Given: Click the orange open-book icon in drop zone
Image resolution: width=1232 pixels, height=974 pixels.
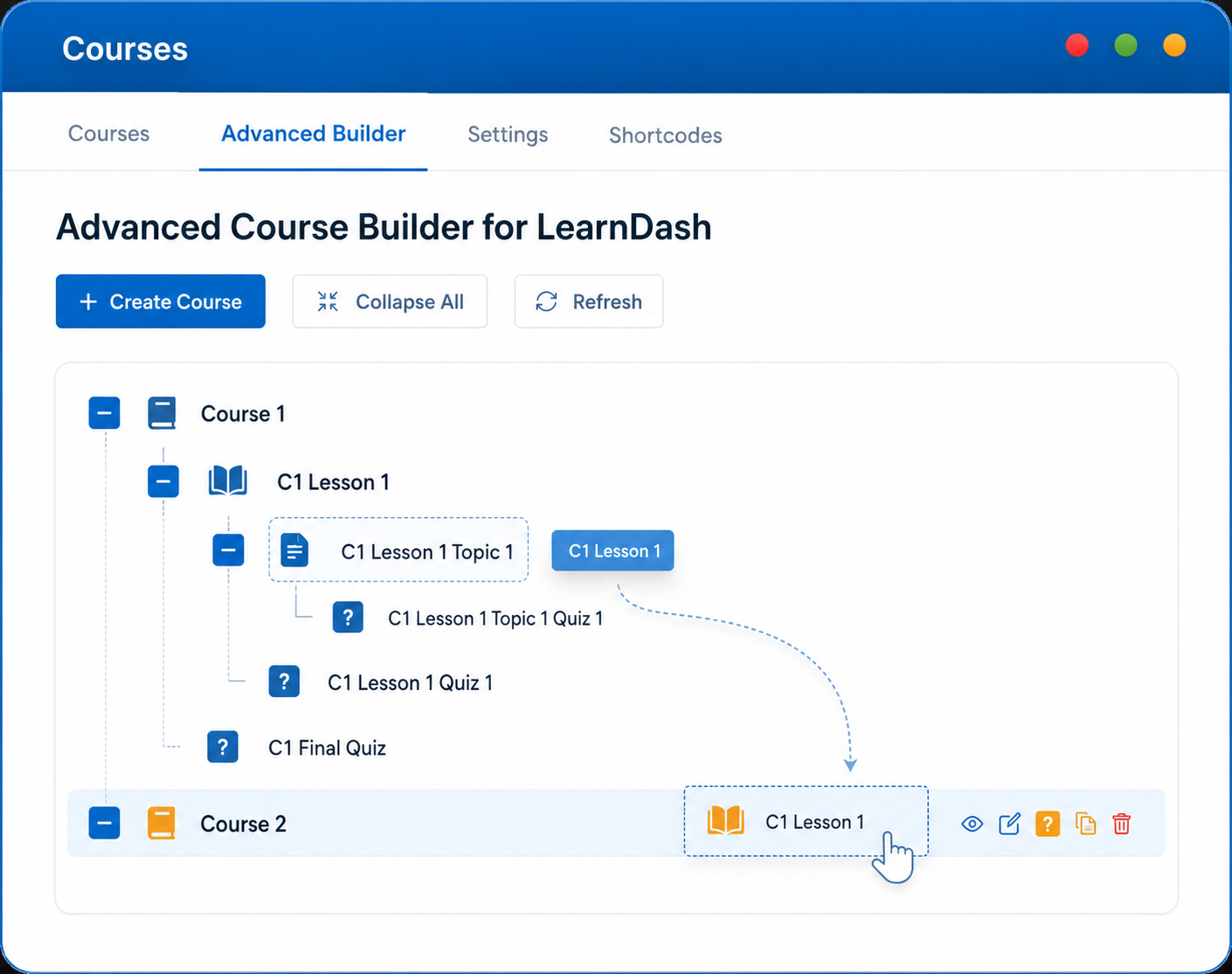Looking at the screenshot, I should pyautogui.click(x=725, y=821).
